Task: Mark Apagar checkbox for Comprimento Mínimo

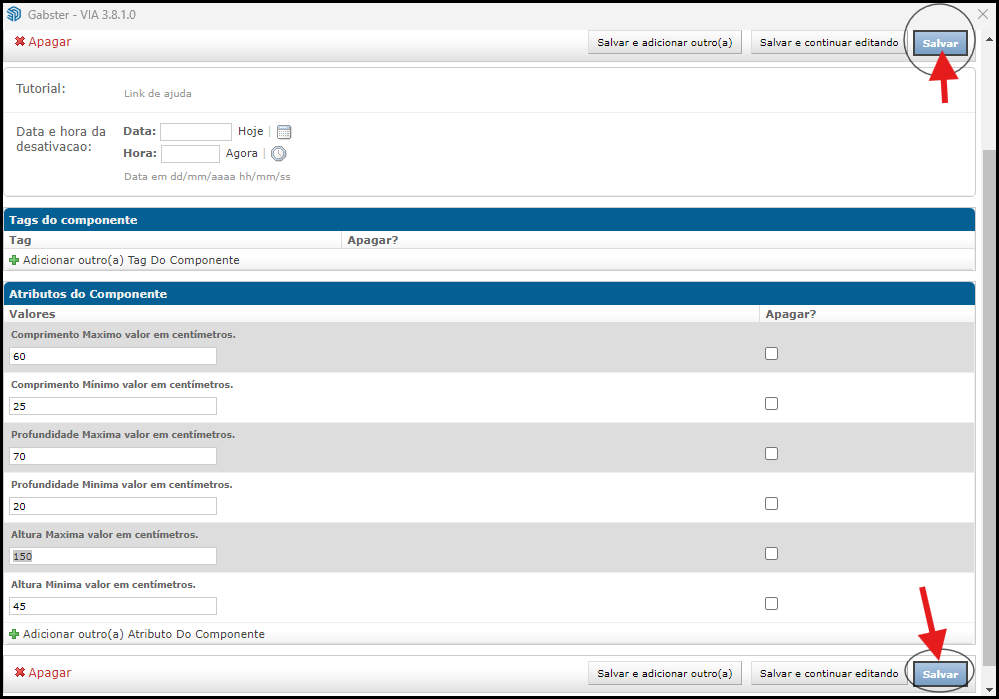Action: [x=771, y=403]
